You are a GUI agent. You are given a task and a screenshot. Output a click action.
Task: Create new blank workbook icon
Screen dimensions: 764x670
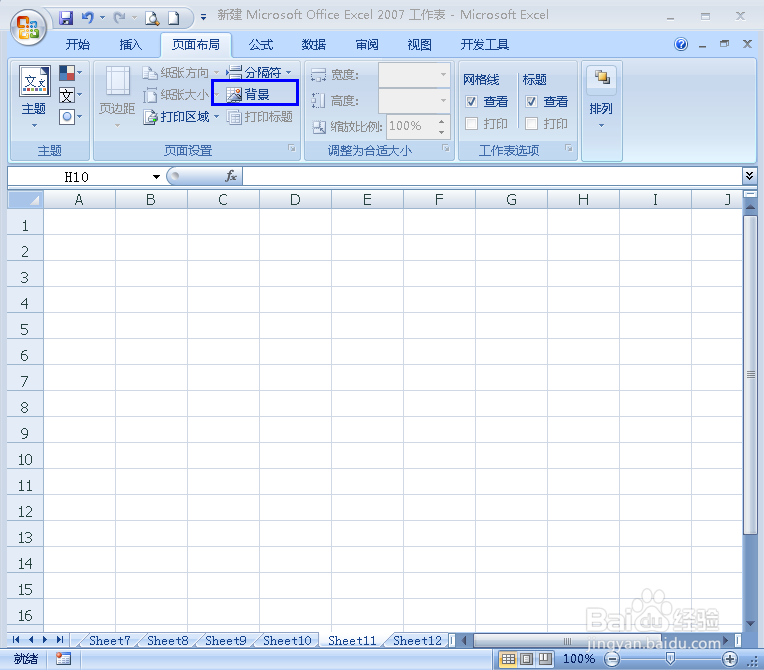coord(173,19)
